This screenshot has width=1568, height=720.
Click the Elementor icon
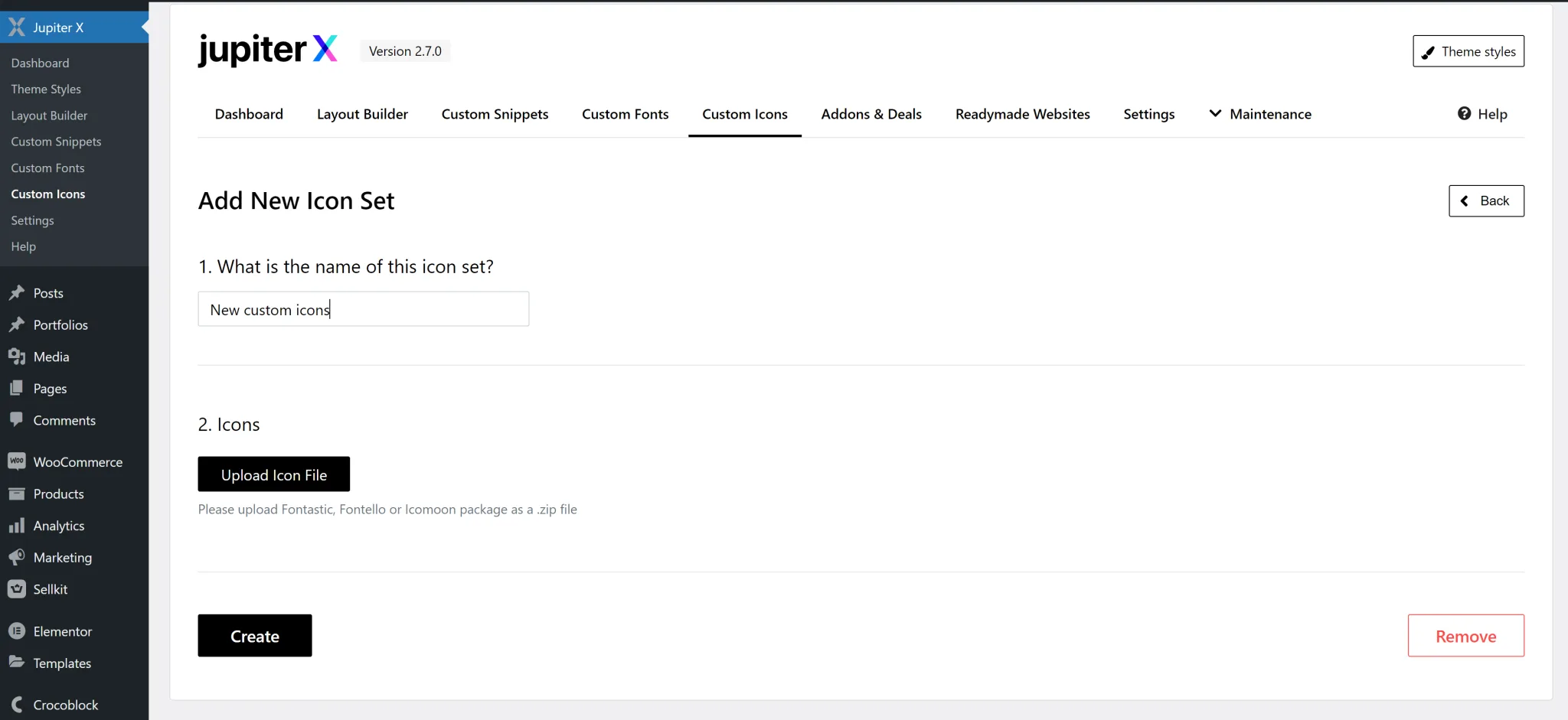16,631
